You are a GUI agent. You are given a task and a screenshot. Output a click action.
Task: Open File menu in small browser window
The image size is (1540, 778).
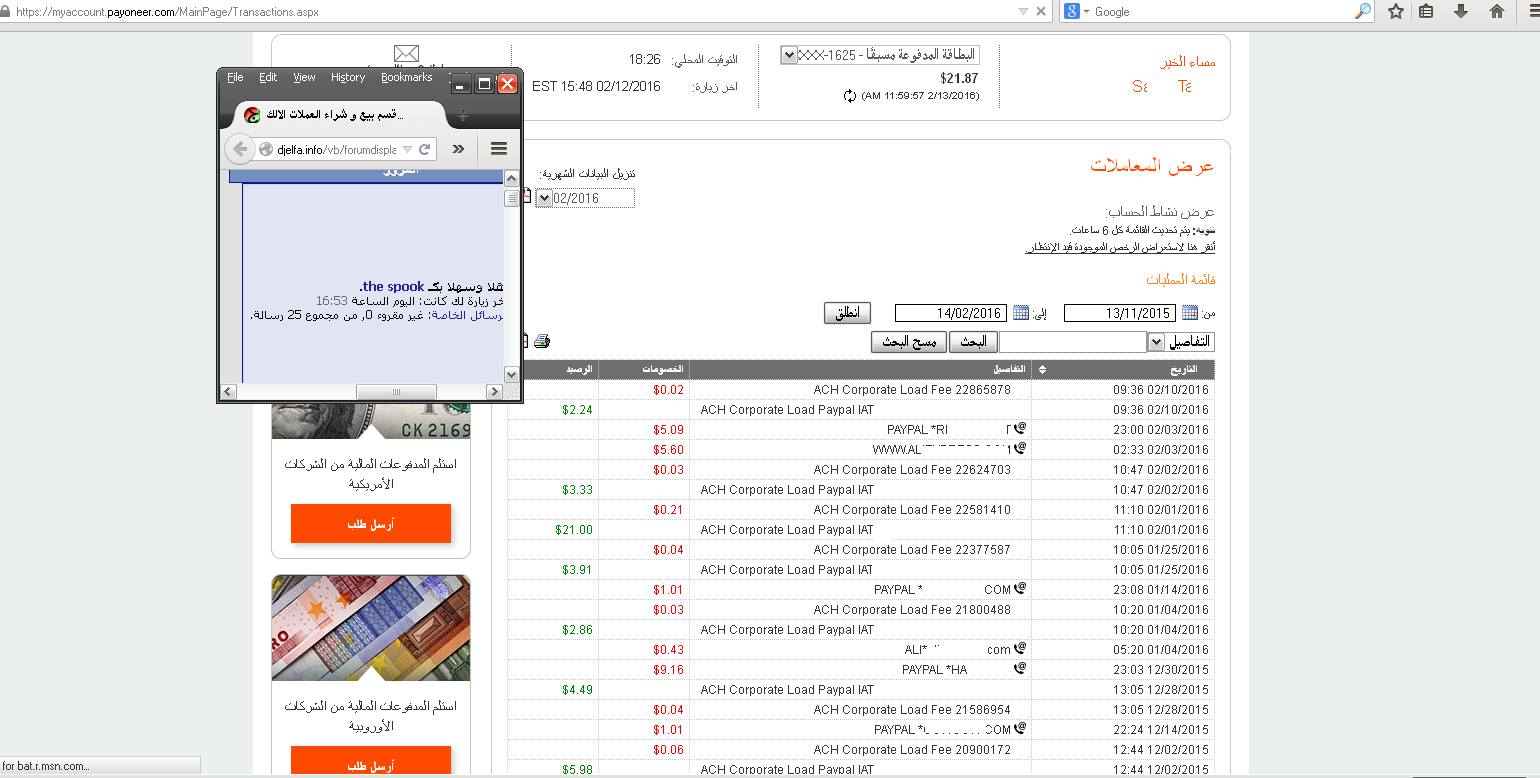click(x=235, y=77)
